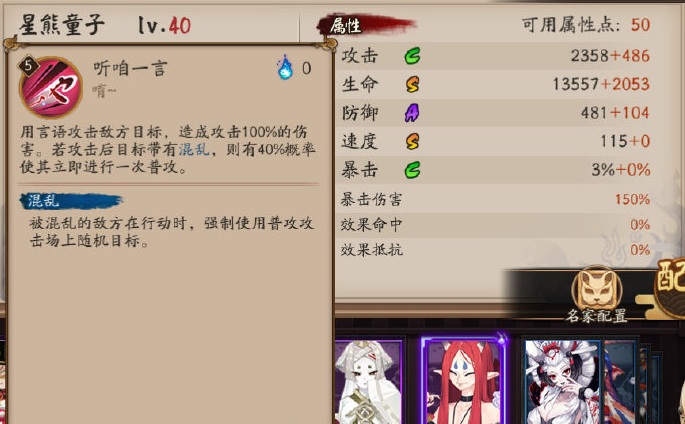Viewport: 685px width, 424px height.
Task: Click the purple A grade icon for 防御
Action: click(412, 113)
